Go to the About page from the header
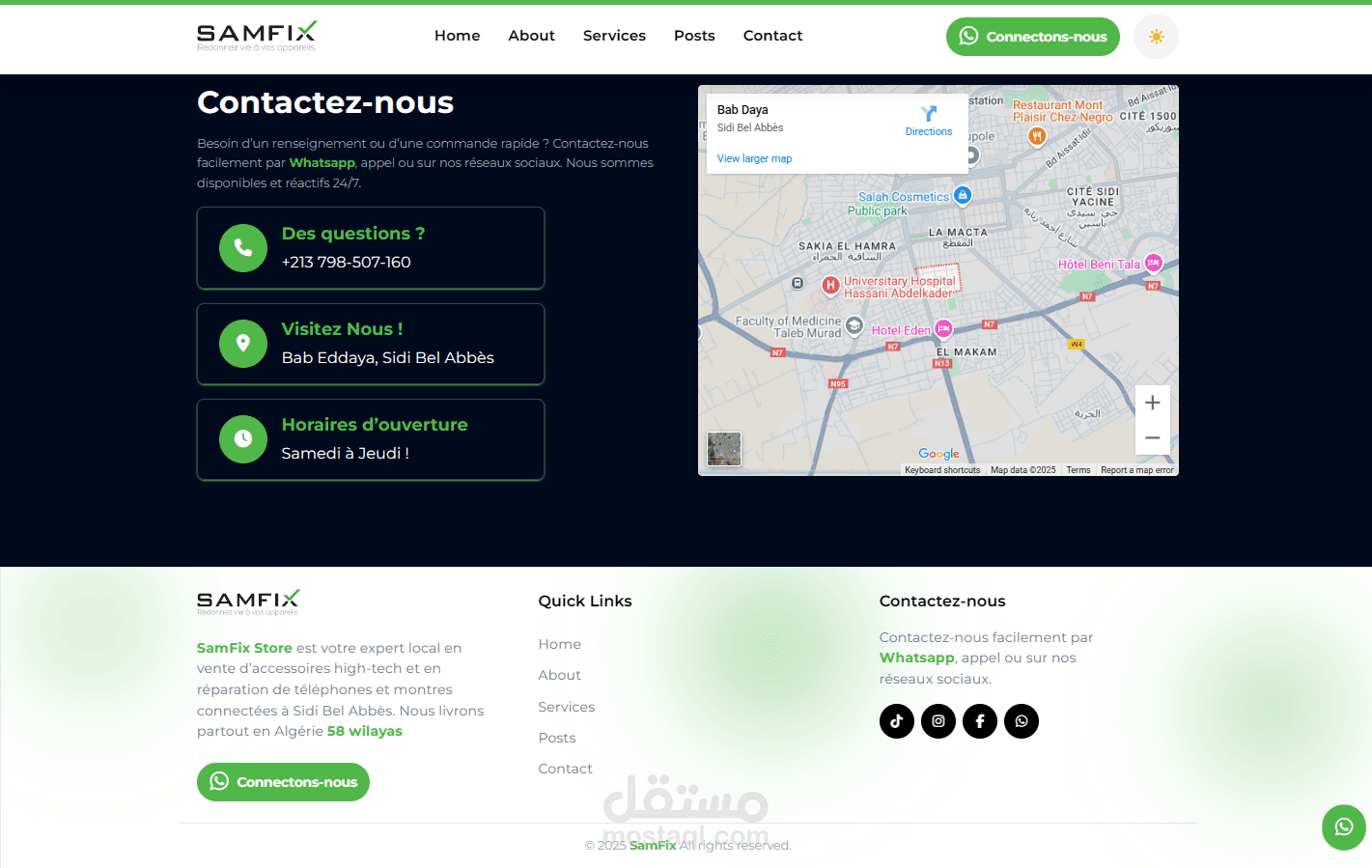 tap(531, 36)
